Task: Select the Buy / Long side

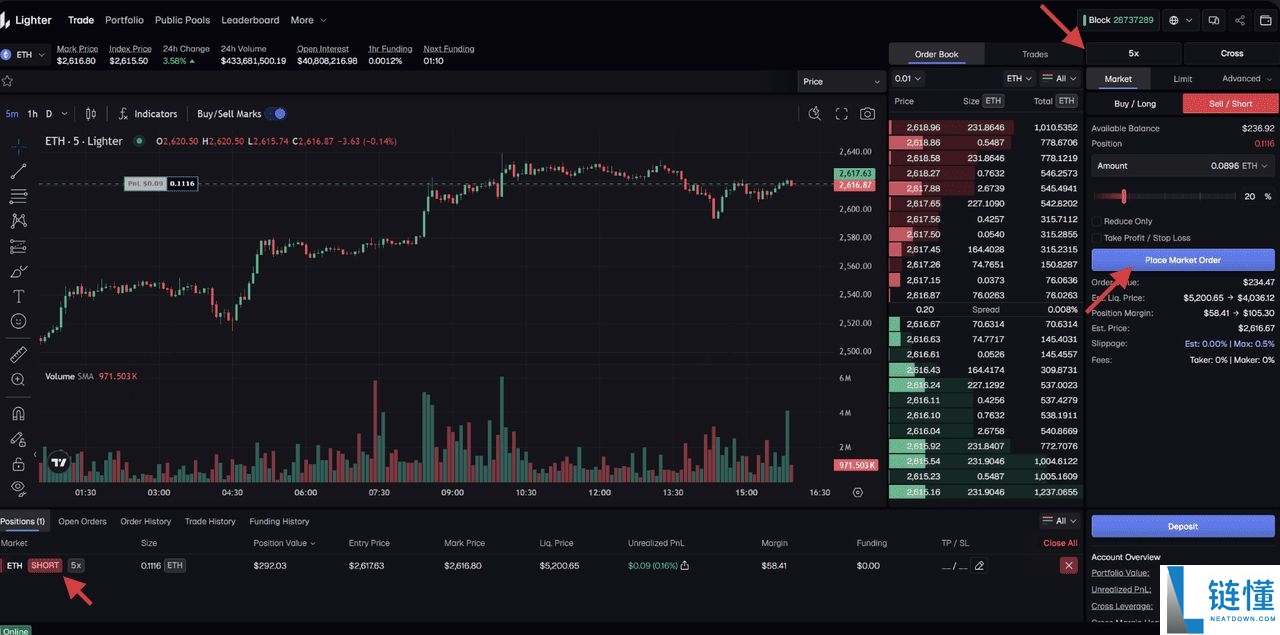Action: (1135, 103)
